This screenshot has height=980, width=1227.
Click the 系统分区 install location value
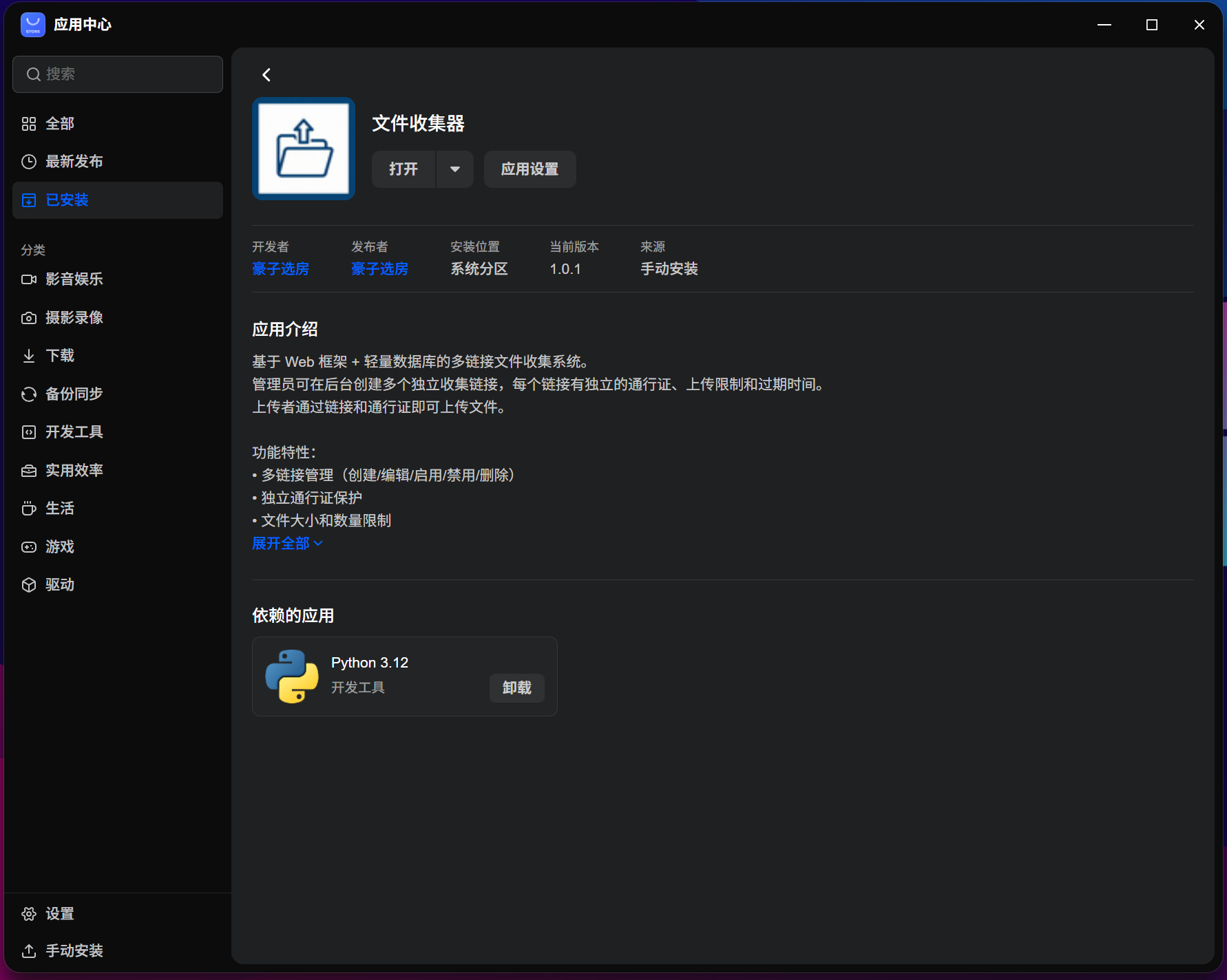pyautogui.click(x=479, y=269)
